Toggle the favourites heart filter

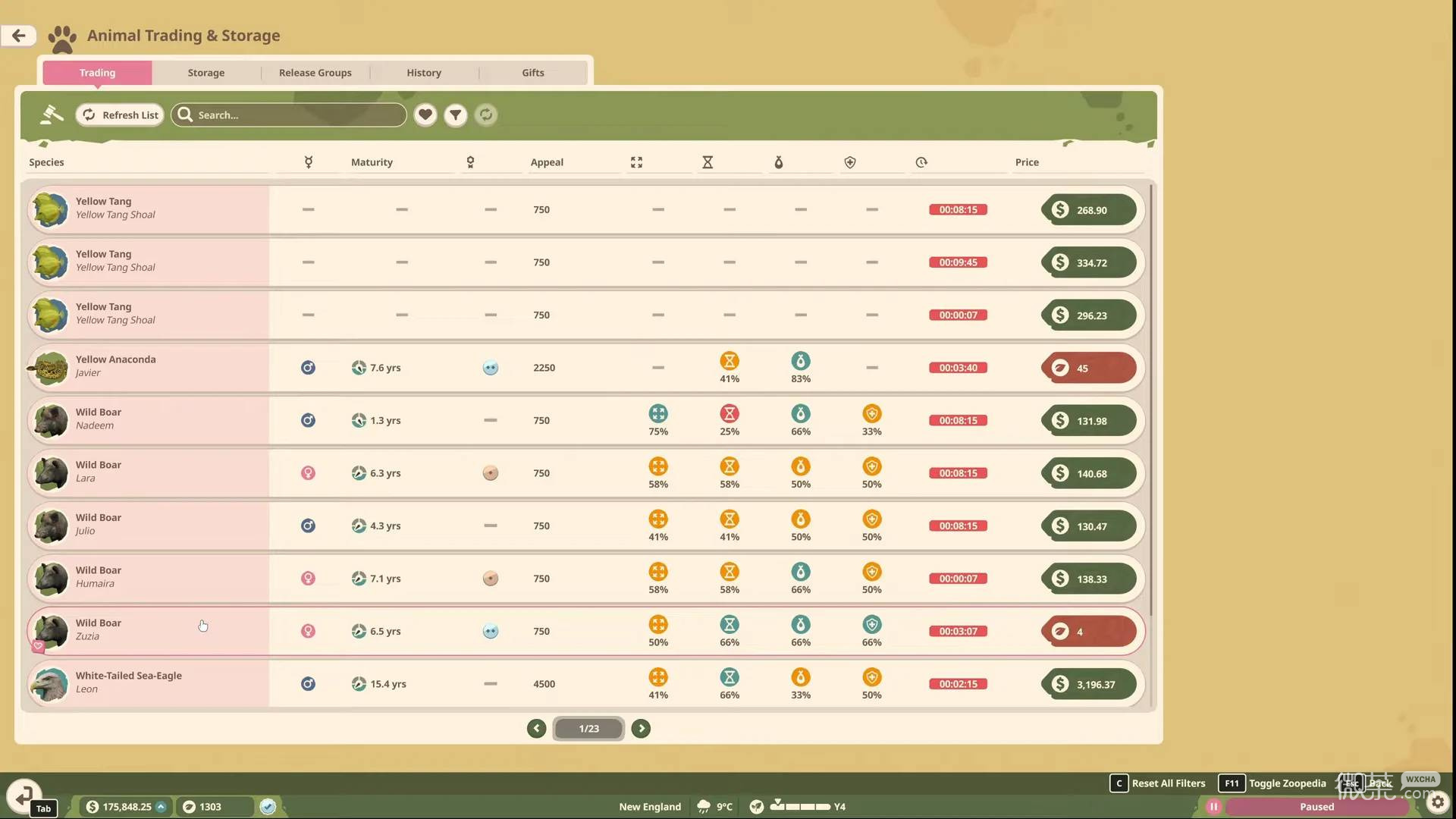(425, 115)
